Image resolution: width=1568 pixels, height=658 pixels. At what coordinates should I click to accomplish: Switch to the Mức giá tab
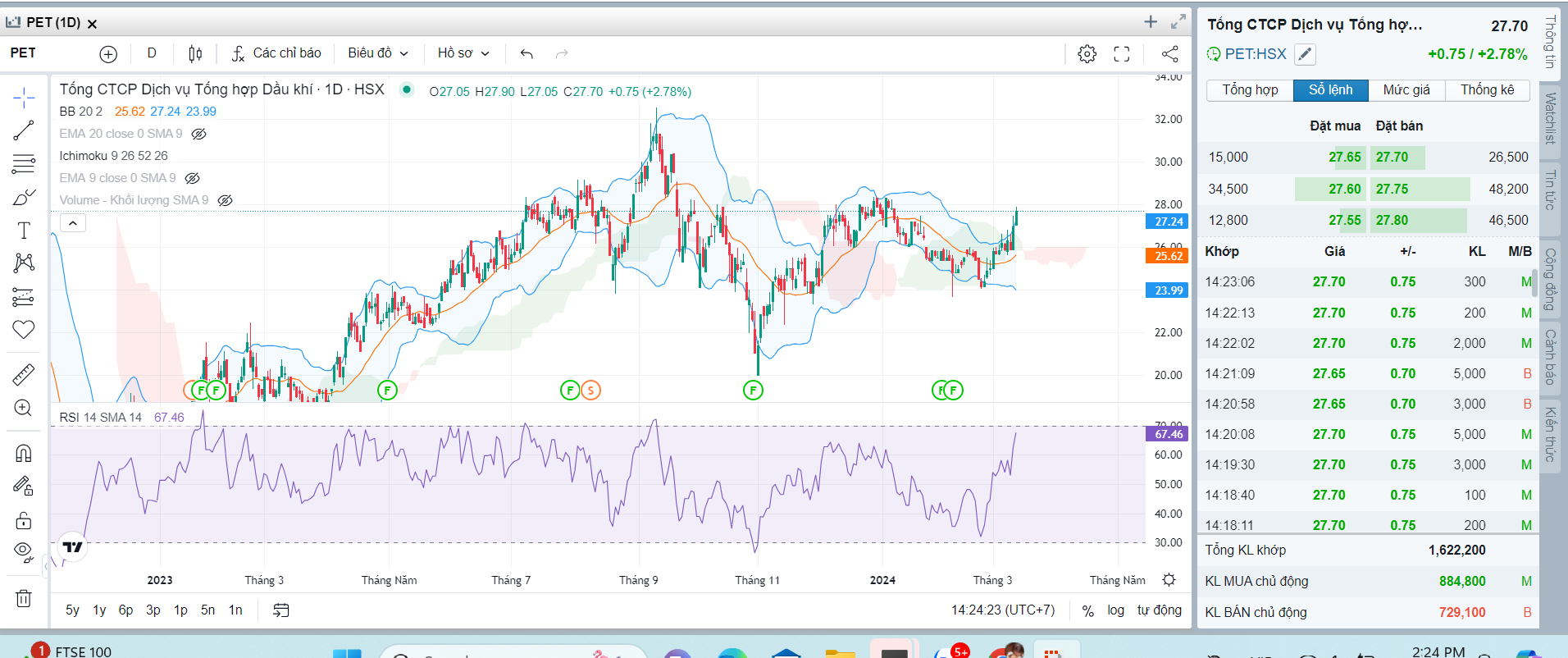pyautogui.click(x=1406, y=90)
